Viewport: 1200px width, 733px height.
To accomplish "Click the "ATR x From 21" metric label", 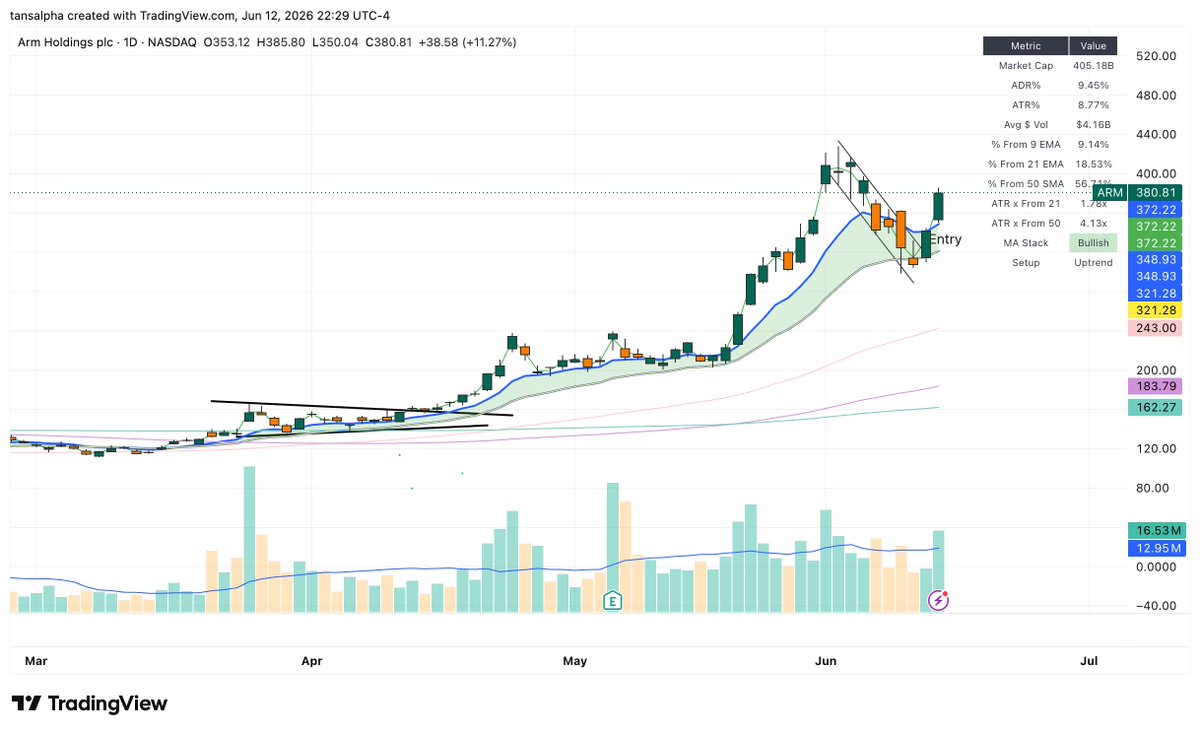I will [x=1025, y=203].
